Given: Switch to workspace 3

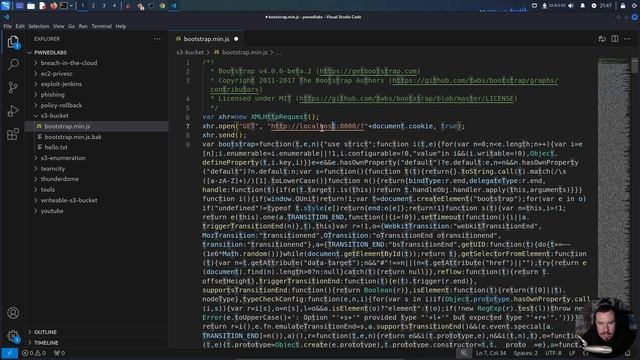Looking at the screenshot, I should tap(104, 6).
